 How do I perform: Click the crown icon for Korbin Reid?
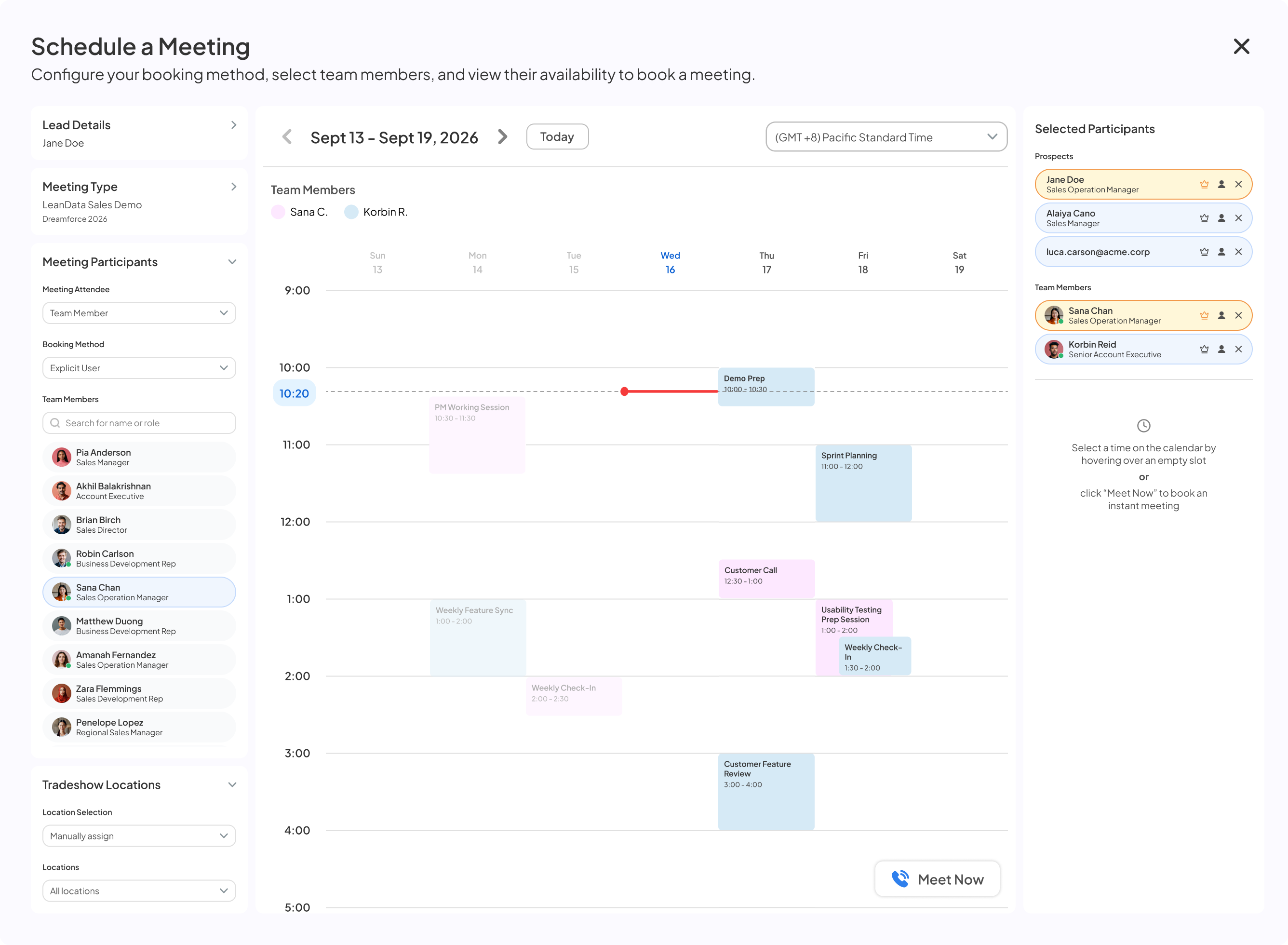click(x=1205, y=349)
